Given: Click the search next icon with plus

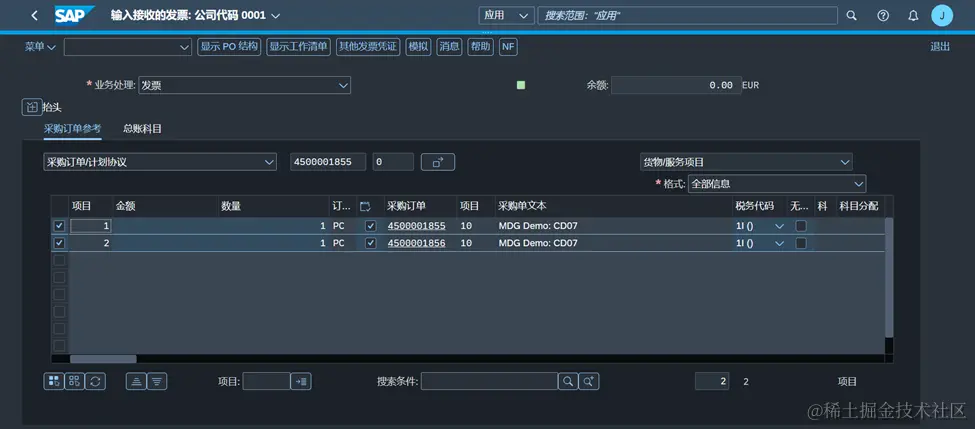Looking at the screenshot, I should 589,381.
